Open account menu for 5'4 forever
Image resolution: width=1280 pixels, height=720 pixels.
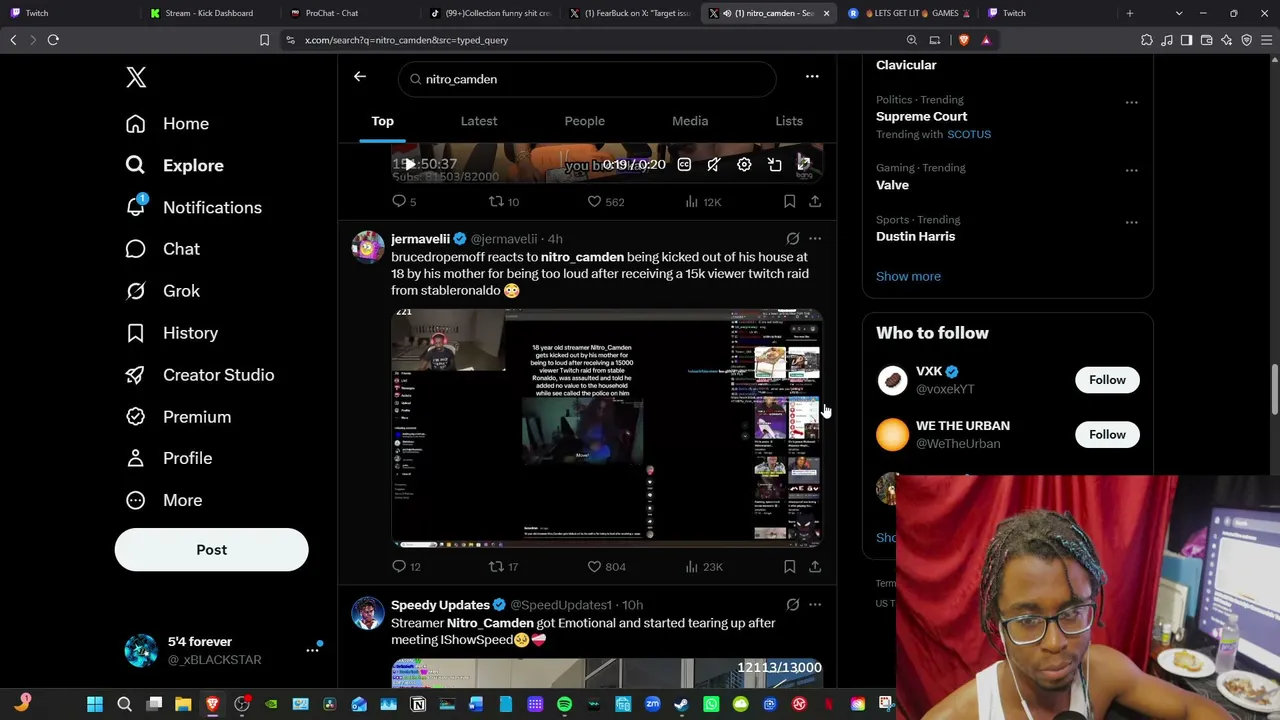(221, 650)
